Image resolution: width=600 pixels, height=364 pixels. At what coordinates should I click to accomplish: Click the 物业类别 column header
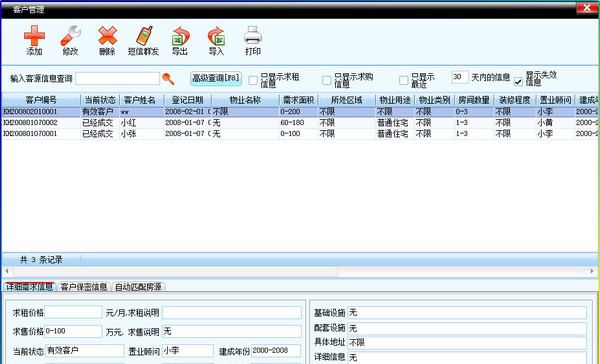(434, 100)
